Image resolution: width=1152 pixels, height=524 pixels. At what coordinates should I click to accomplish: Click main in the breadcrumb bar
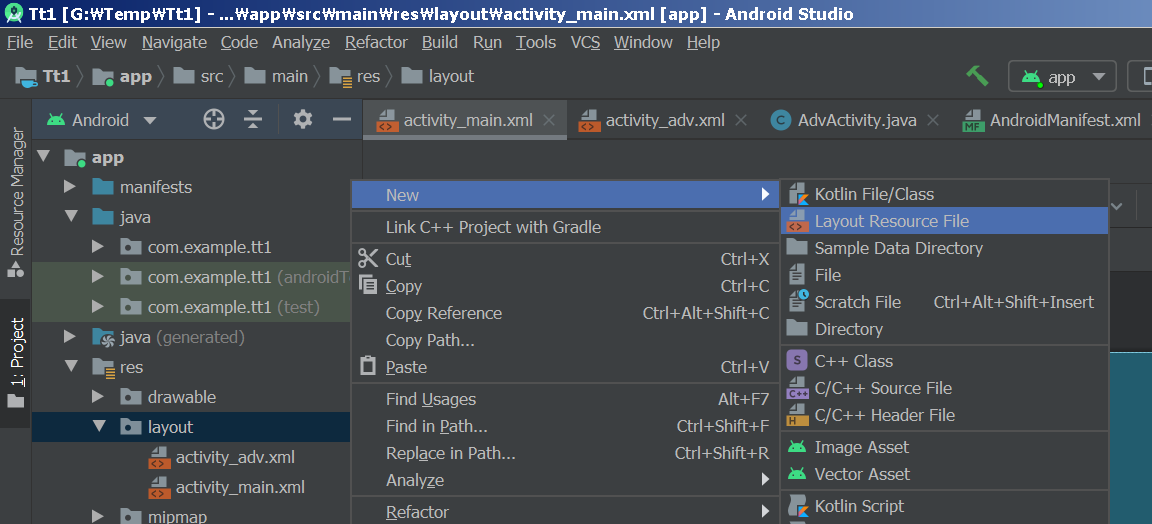[x=277, y=76]
